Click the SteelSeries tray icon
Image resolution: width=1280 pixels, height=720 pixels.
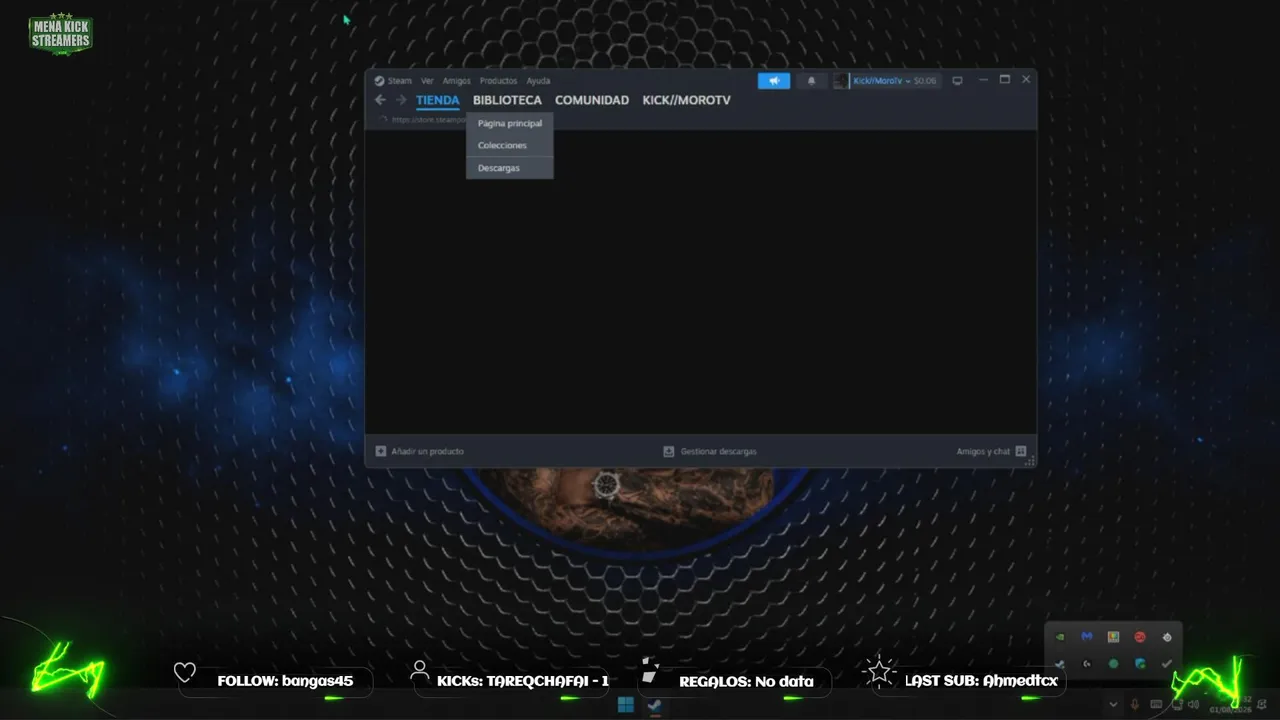(1167, 637)
